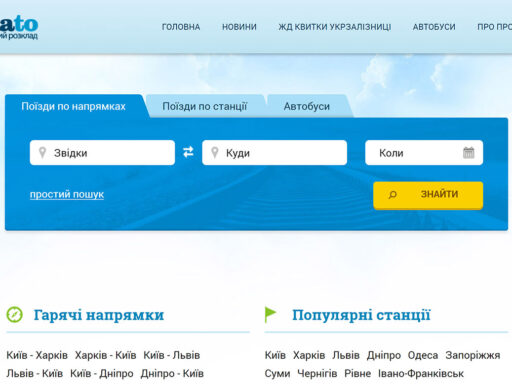512x384 pixels.
Task: Open АВТОБУСИ in the top navigation
Action: click(434, 27)
